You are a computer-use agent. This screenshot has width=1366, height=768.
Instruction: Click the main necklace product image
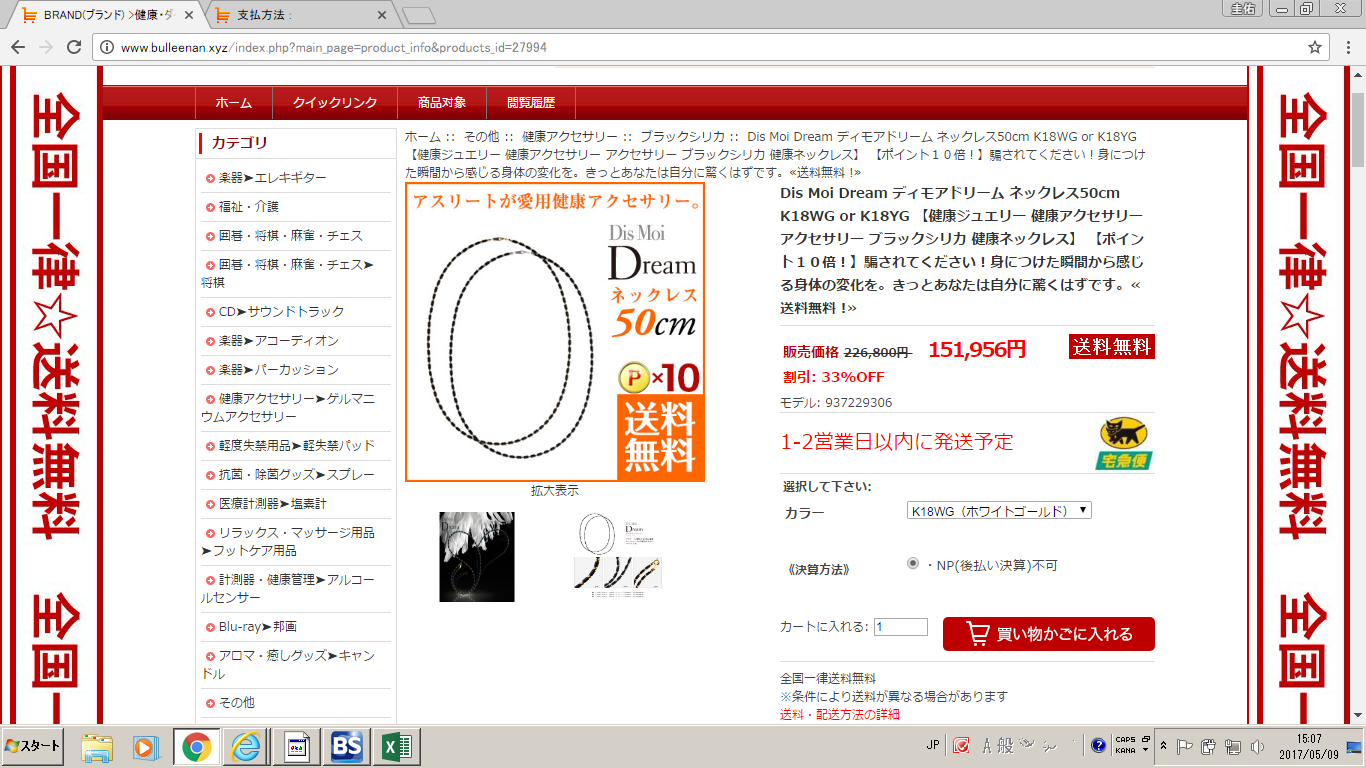tap(555, 332)
